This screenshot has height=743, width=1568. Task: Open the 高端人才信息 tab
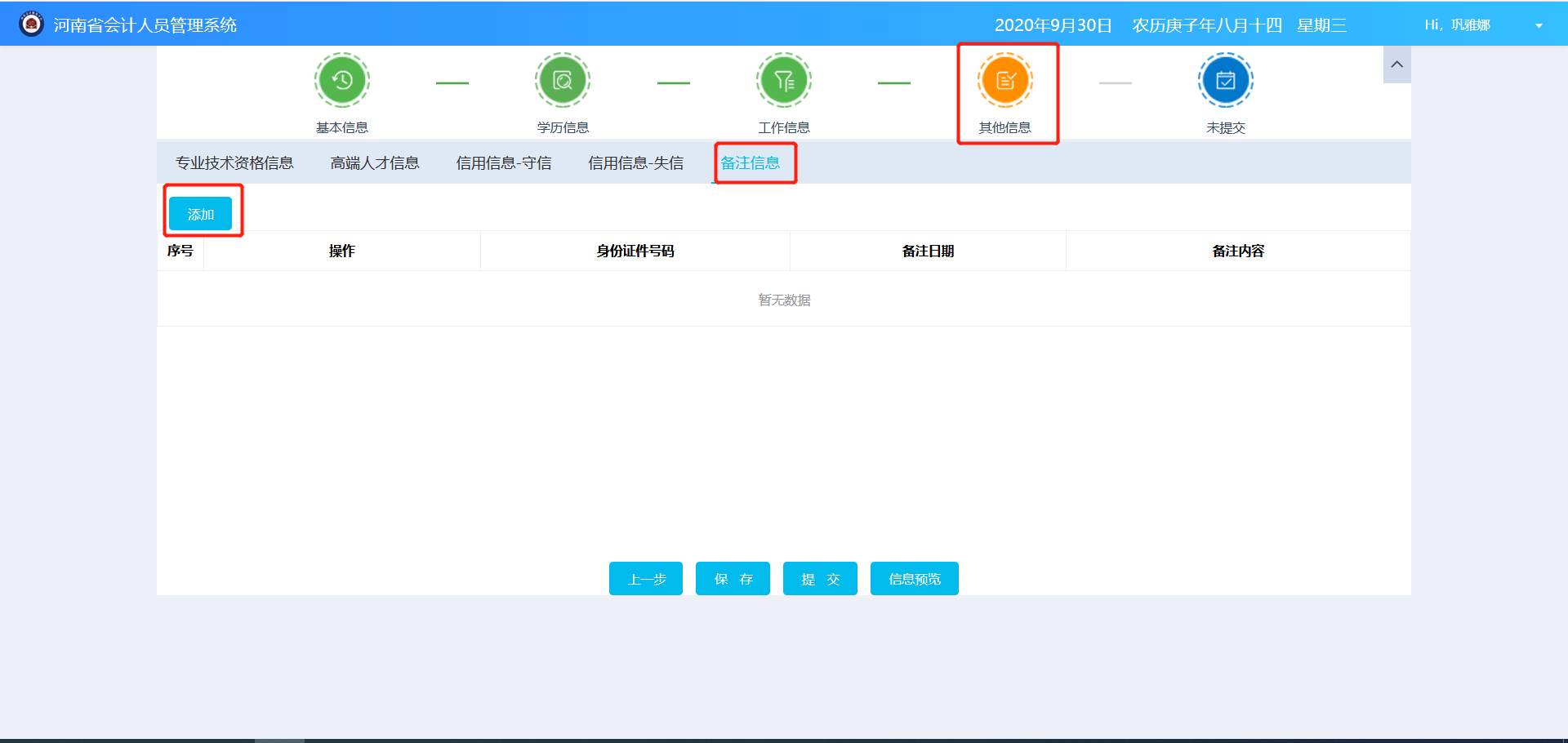coord(374,162)
